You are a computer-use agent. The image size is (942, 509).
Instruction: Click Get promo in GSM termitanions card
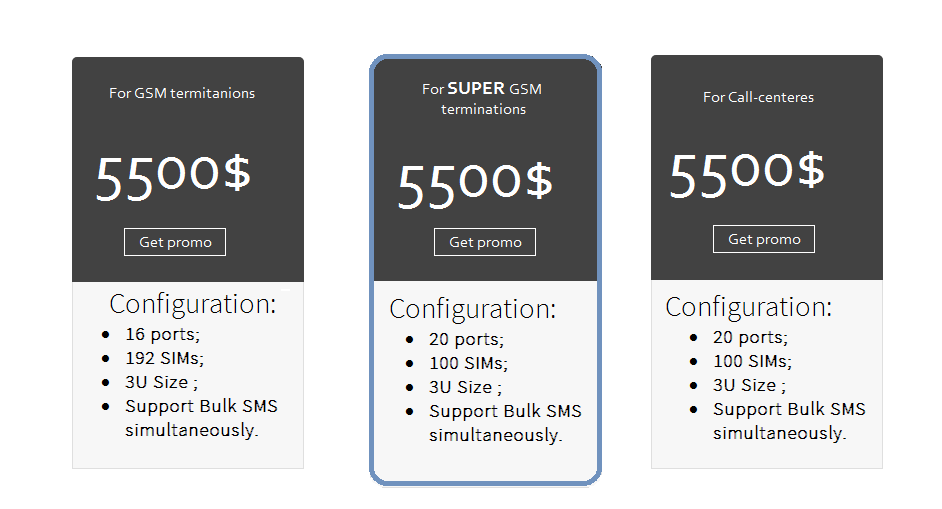click(x=175, y=242)
